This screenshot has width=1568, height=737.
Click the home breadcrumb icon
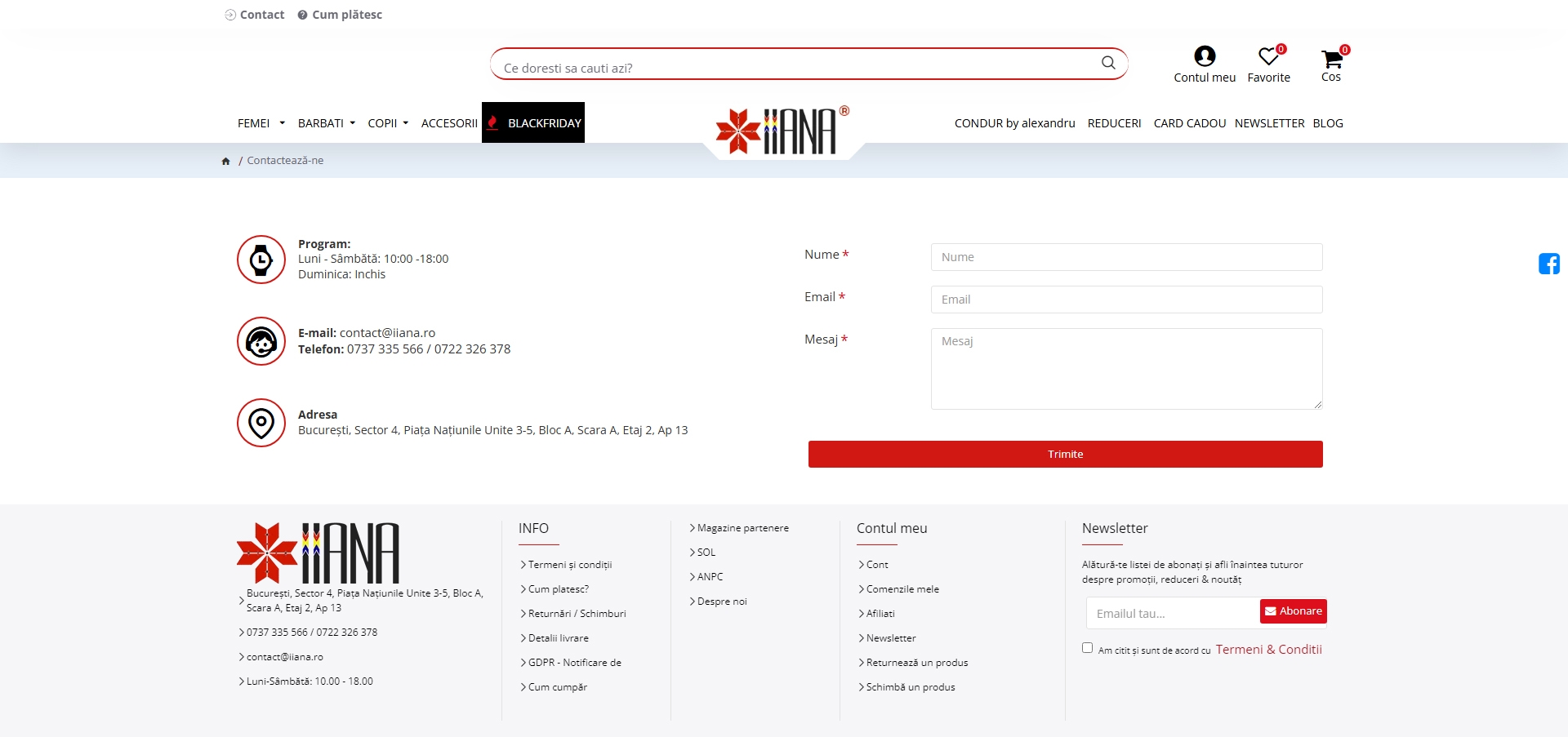click(x=226, y=162)
